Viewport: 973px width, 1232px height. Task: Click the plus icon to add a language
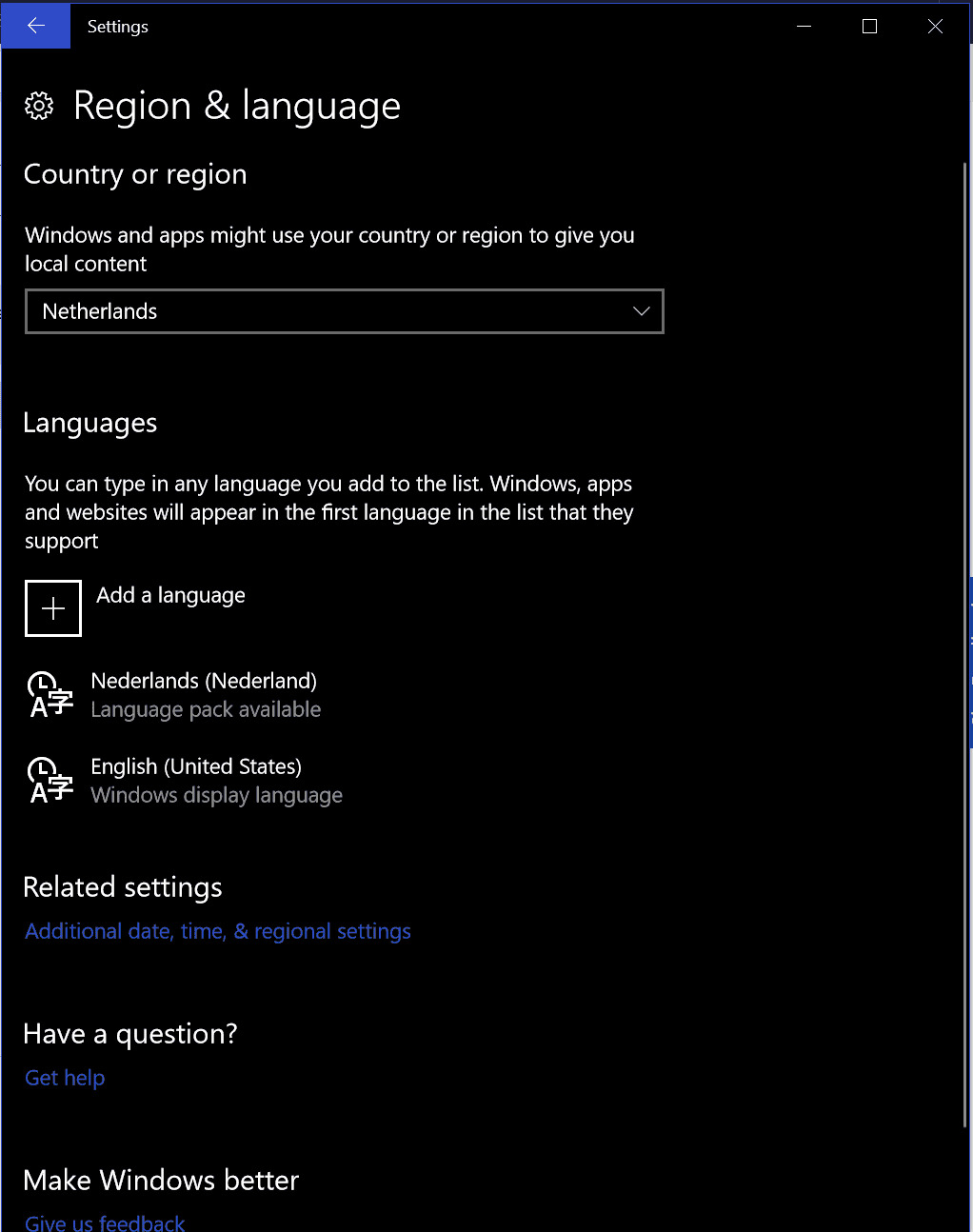tap(53, 608)
